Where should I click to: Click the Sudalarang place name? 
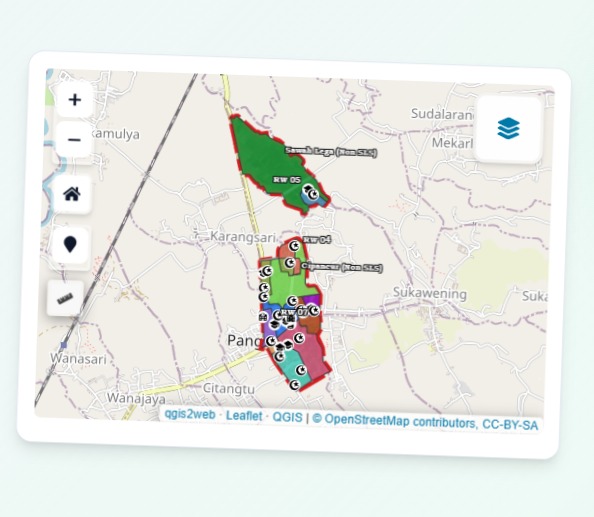[442, 114]
